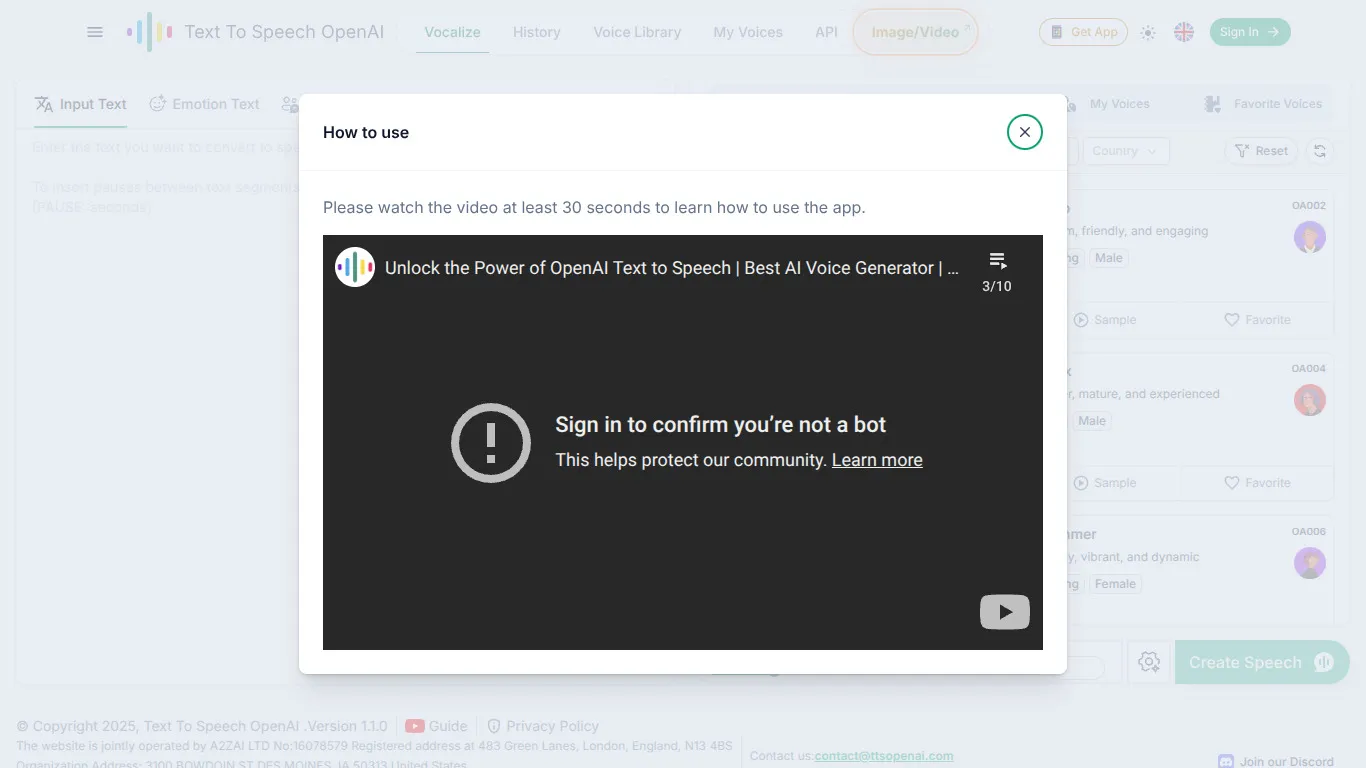
Task: Open the language selector UK flag
Action: (x=1184, y=32)
